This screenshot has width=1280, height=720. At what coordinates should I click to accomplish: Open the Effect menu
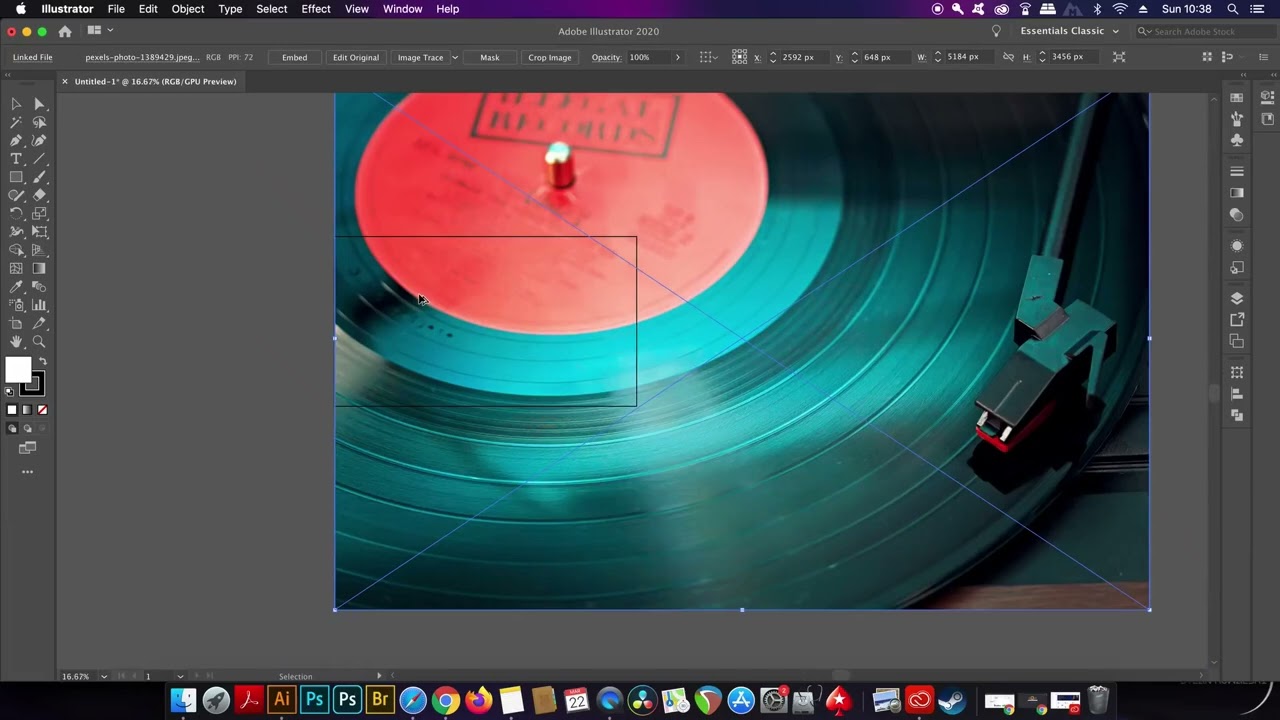tap(316, 9)
